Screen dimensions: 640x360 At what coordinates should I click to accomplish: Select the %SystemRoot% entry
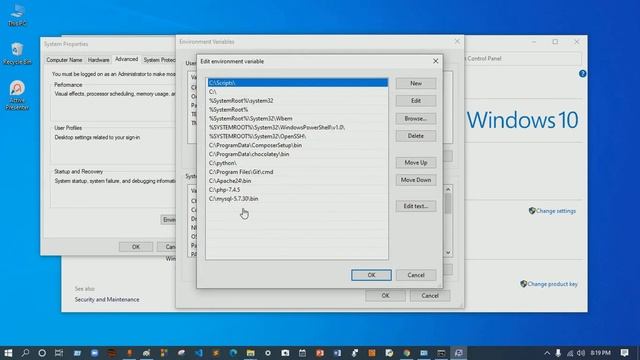[x=297, y=109]
